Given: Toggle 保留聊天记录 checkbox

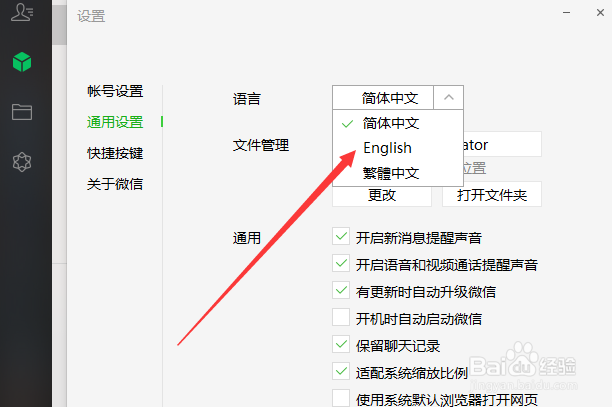Looking at the screenshot, I should 341,344.
